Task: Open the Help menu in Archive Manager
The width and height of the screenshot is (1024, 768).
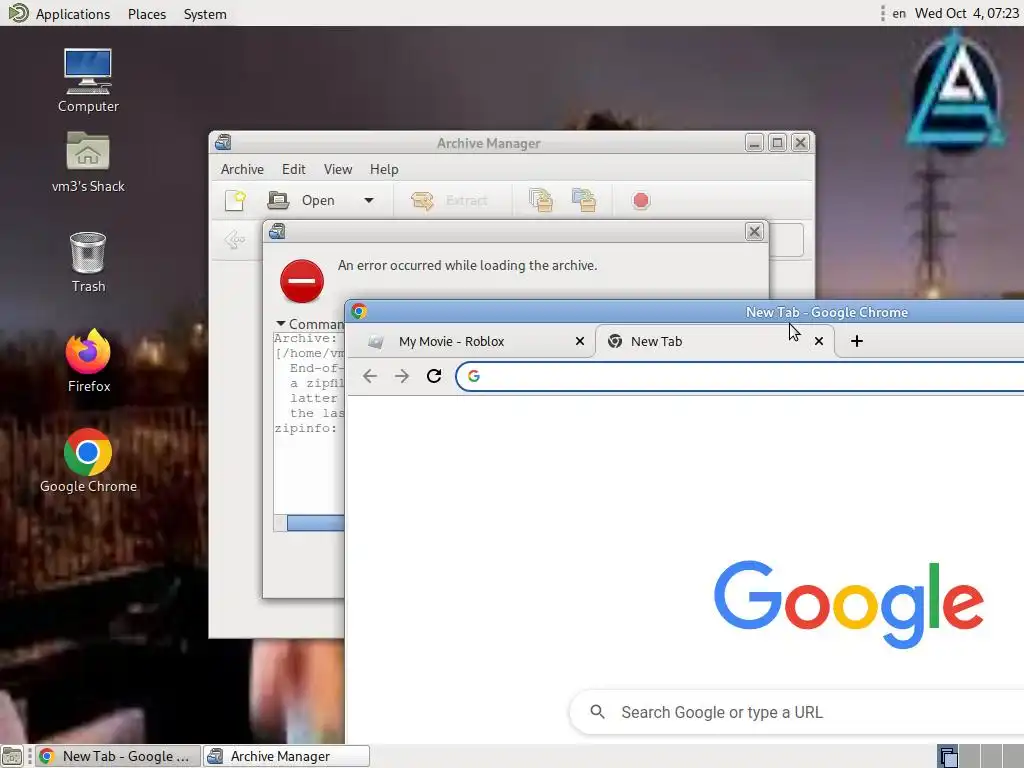Action: (x=384, y=169)
